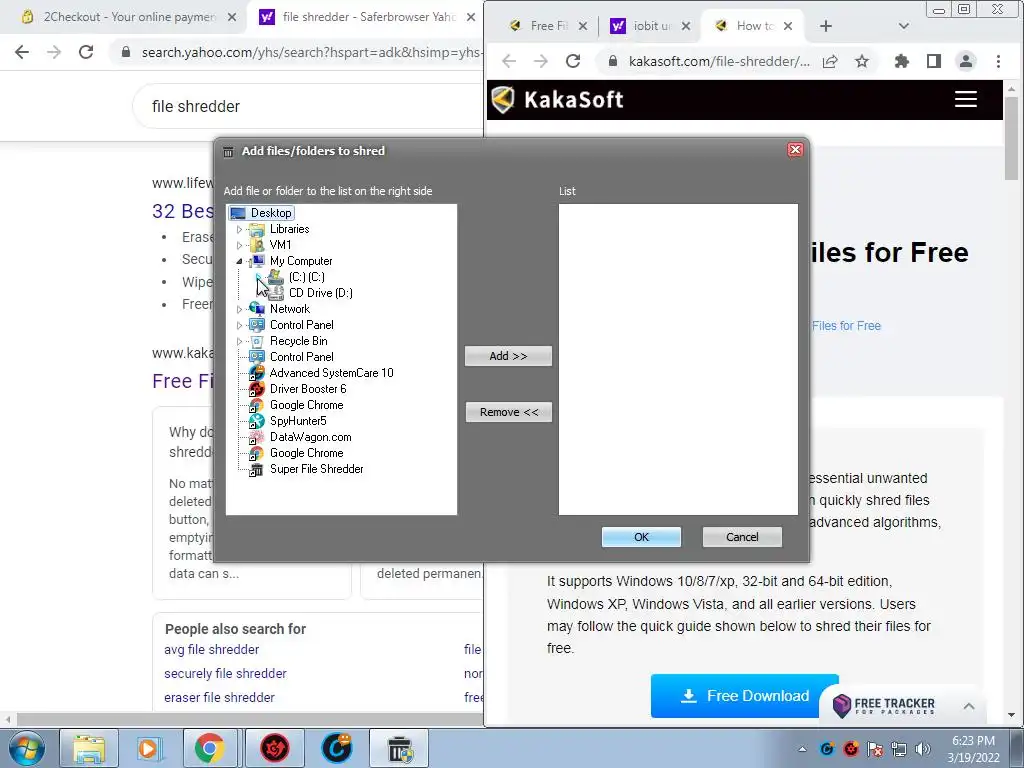Open the Chrome three-dot menu
This screenshot has width=1024, height=768.
tap(998, 61)
